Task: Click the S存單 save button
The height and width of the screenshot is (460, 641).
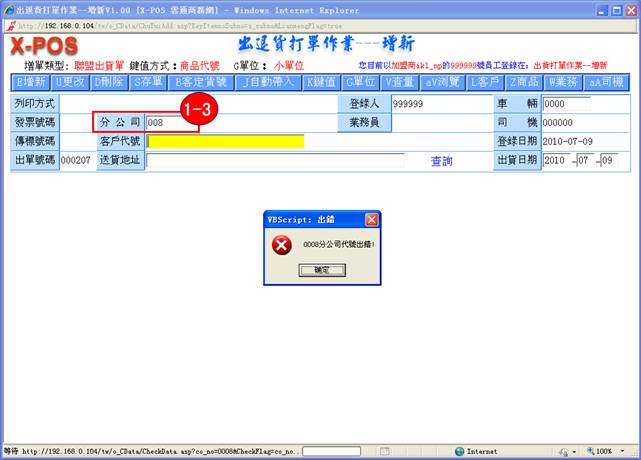Action: 144,82
